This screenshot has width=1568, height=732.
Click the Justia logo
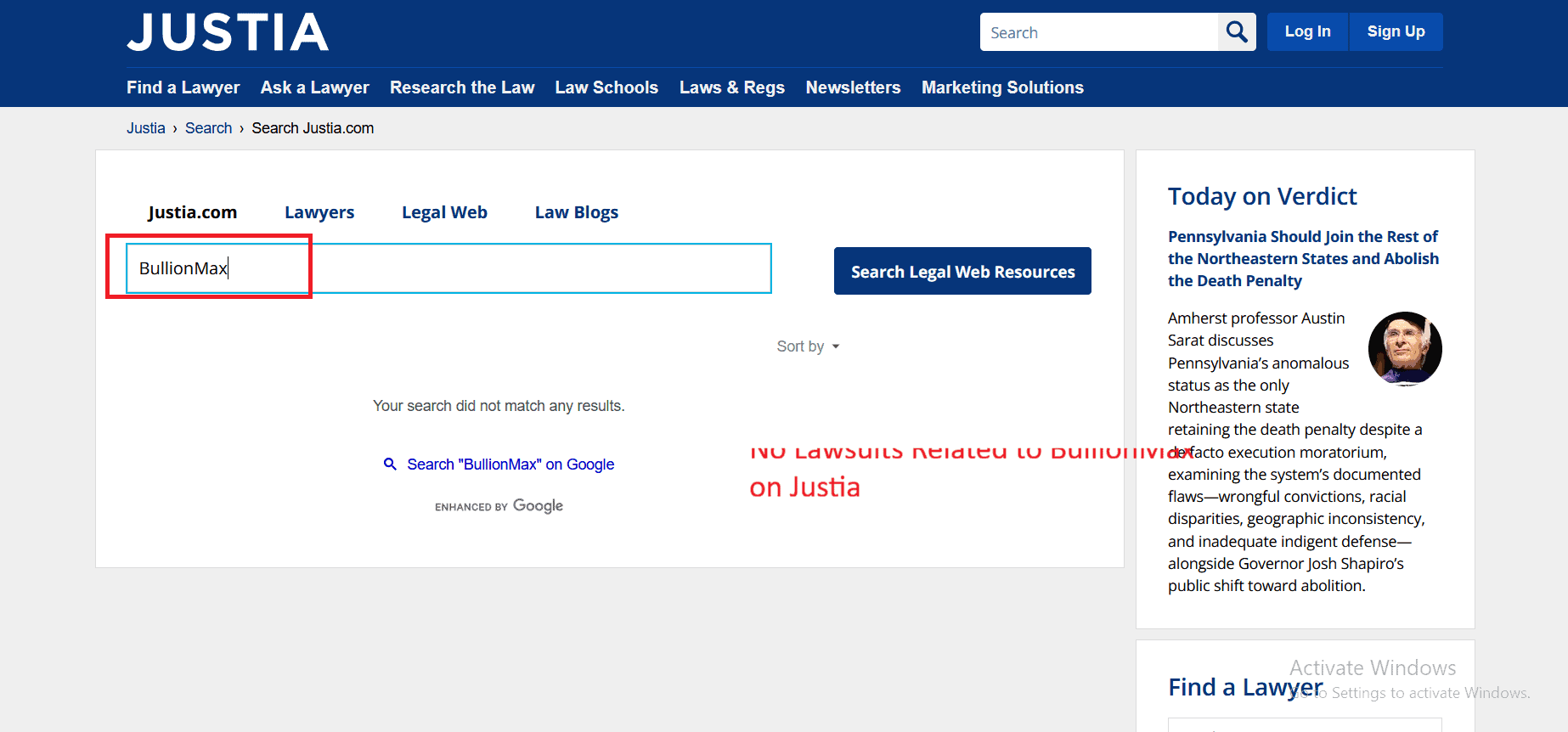point(228,32)
